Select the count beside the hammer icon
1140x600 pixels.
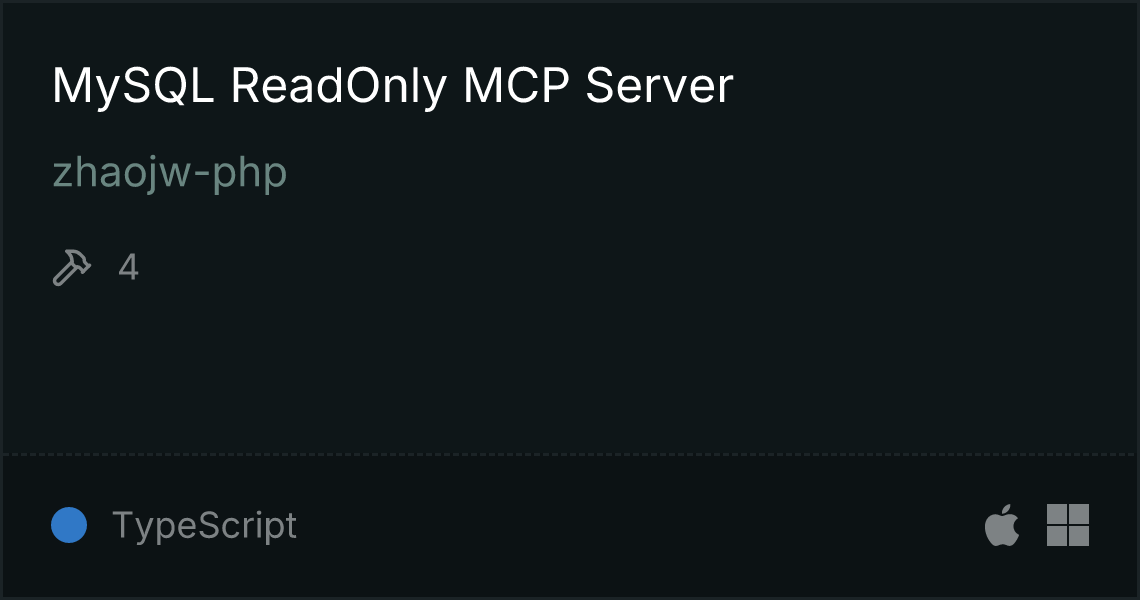(x=129, y=268)
